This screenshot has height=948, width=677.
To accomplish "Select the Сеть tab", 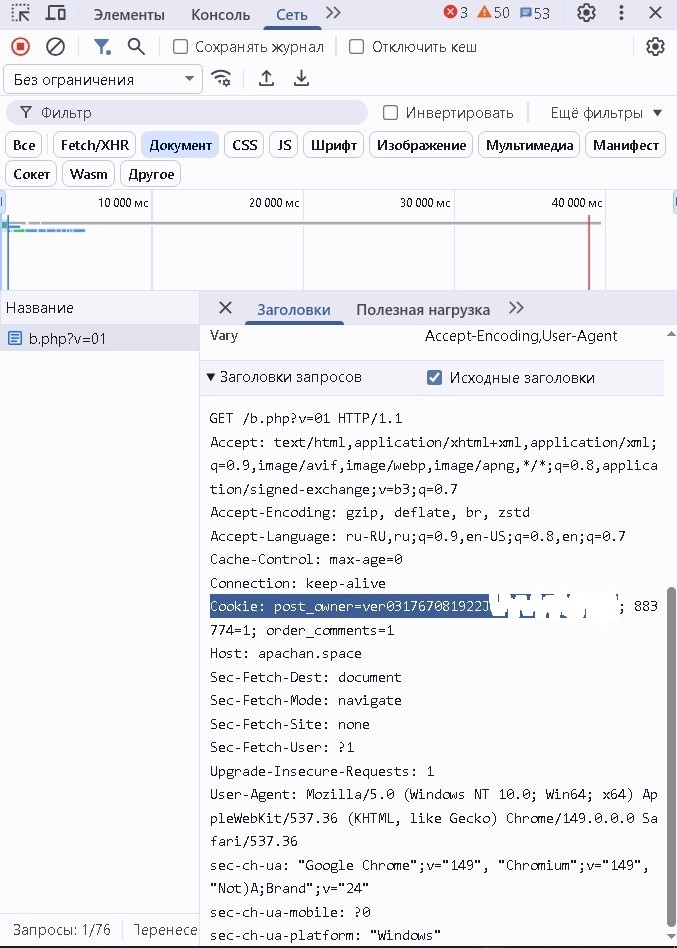I will (x=292, y=15).
